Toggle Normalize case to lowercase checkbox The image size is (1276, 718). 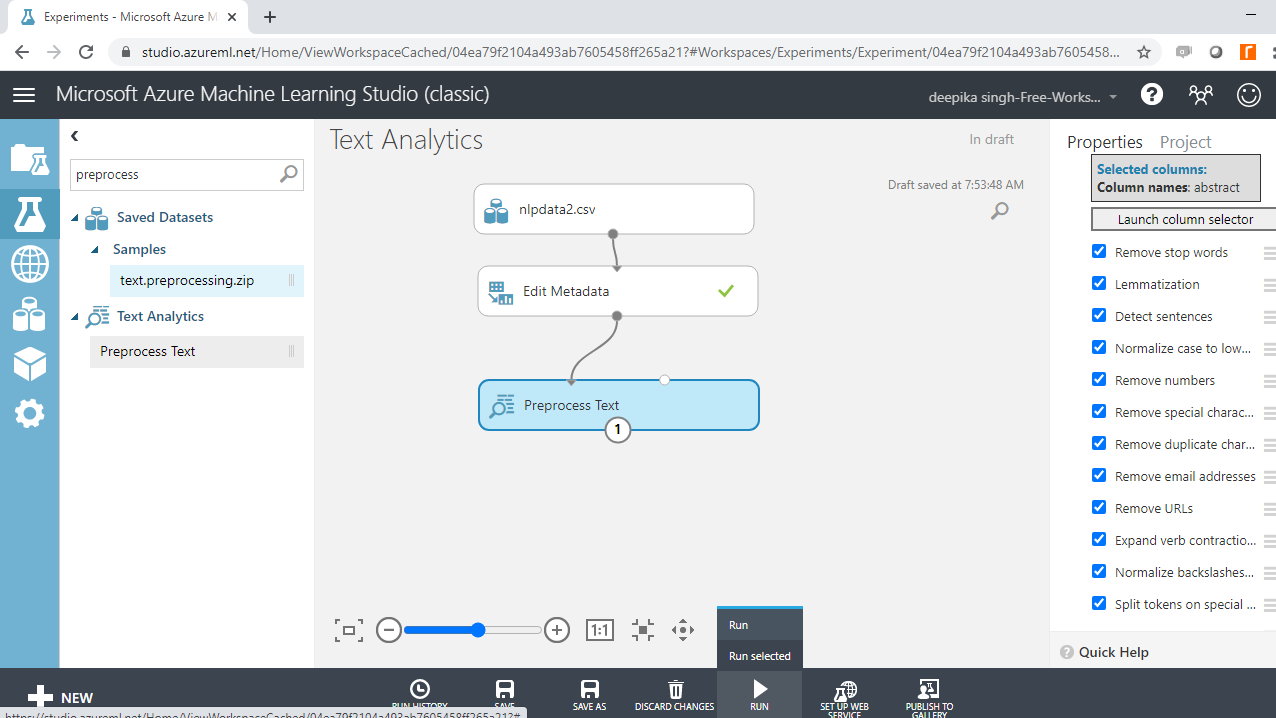pos(1099,348)
